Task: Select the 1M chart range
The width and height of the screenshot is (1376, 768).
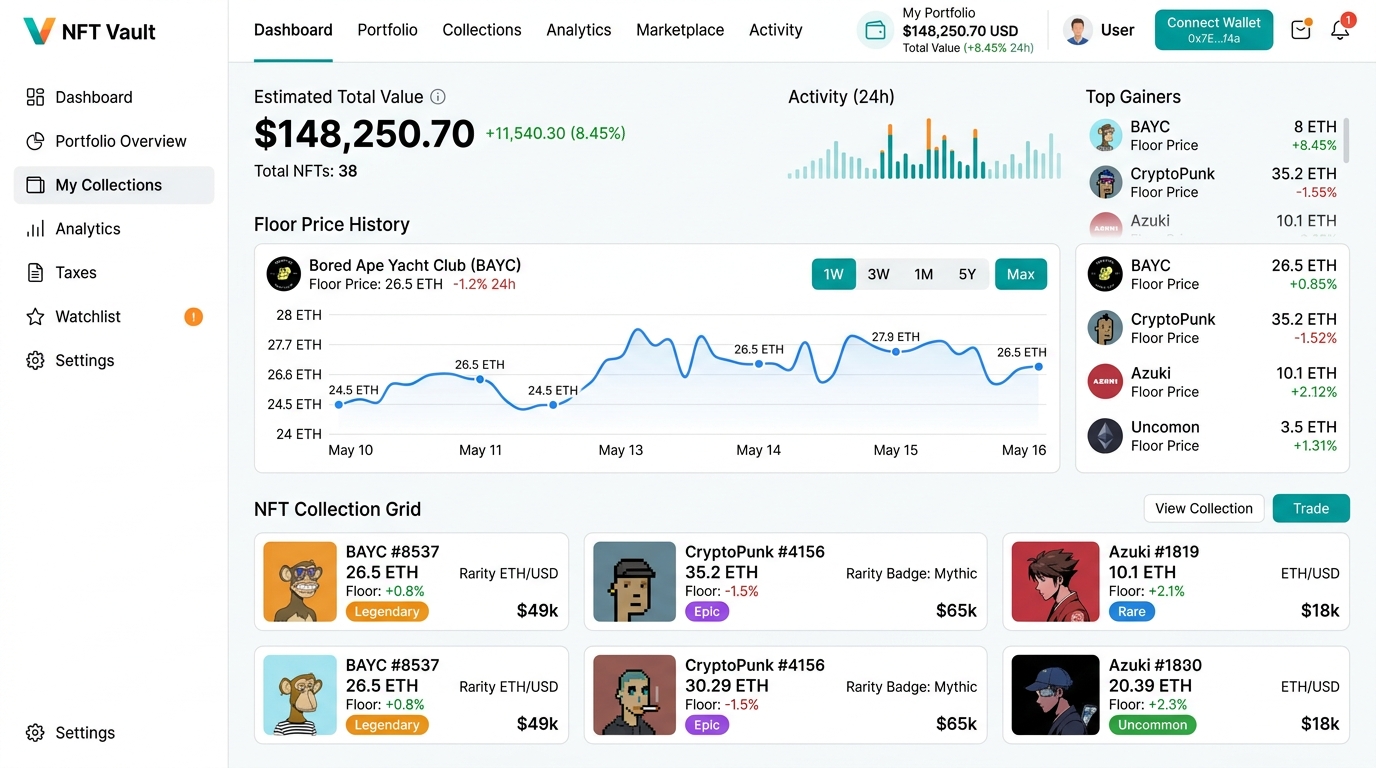Action: coord(923,274)
